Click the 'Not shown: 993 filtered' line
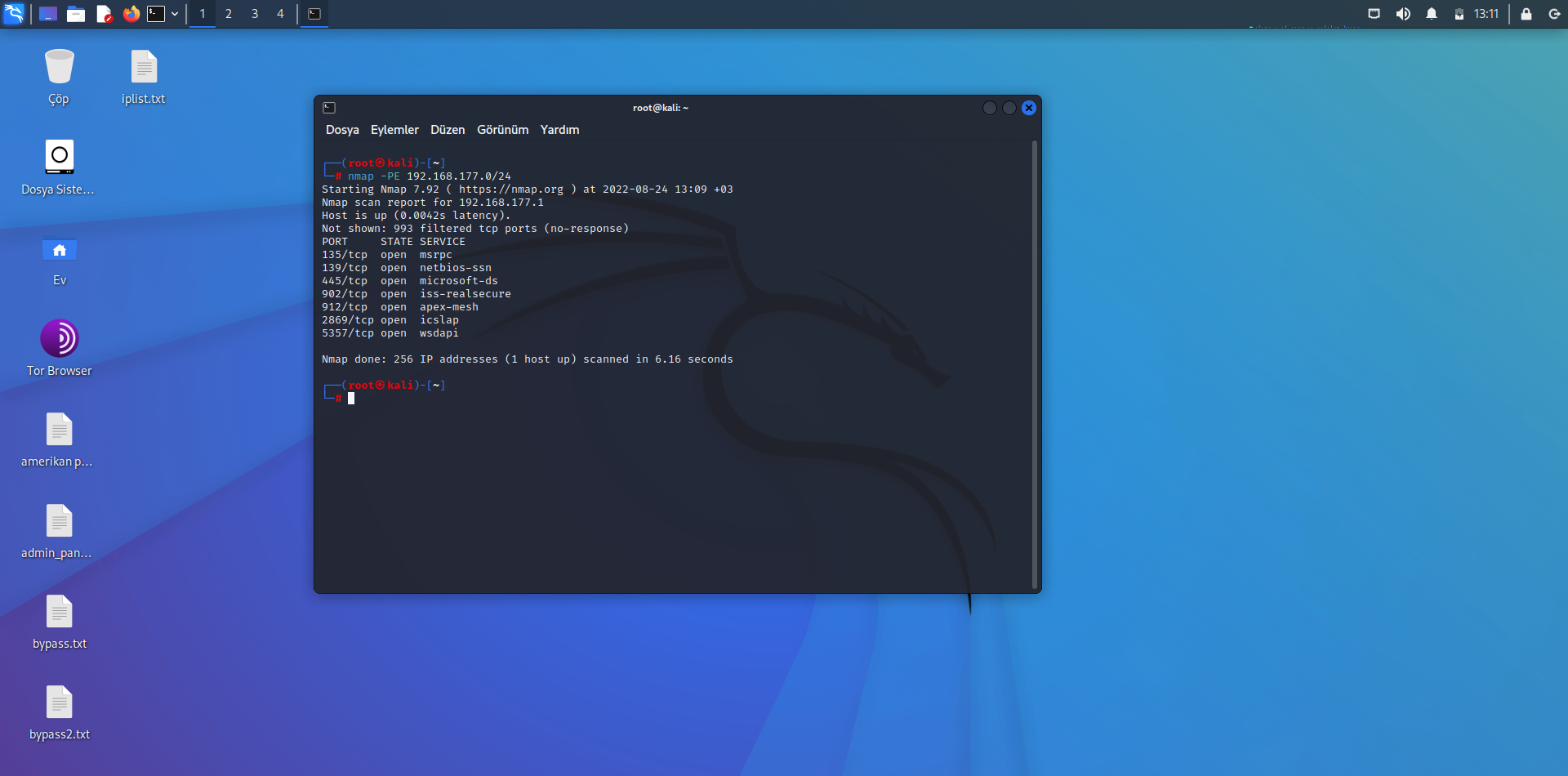This screenshot has height=776, width=1568. point(475,229)
